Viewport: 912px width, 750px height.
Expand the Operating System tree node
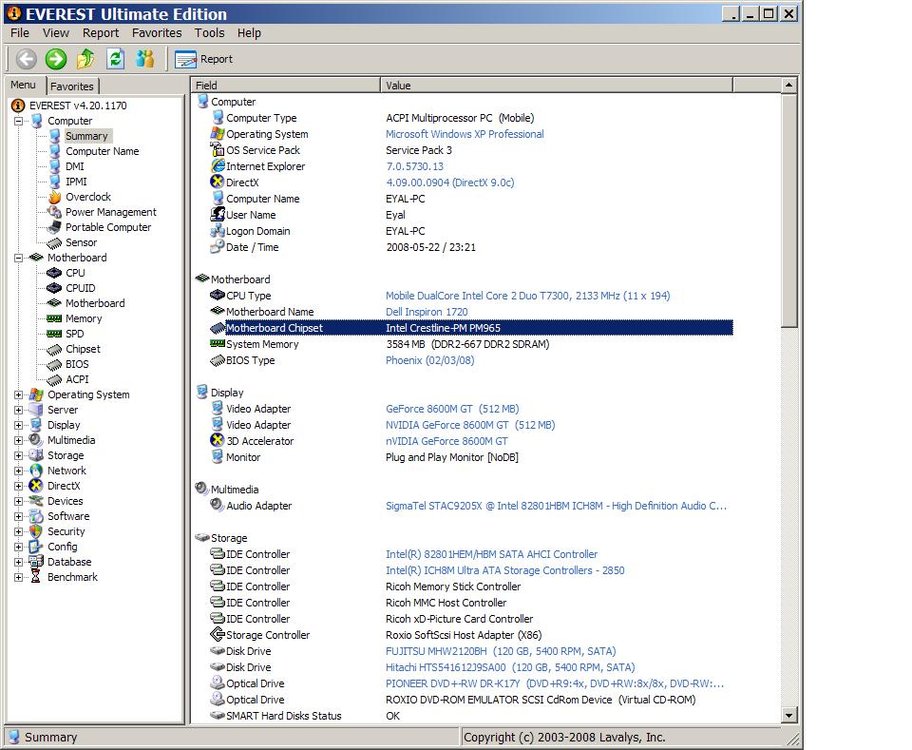point(19,394)
